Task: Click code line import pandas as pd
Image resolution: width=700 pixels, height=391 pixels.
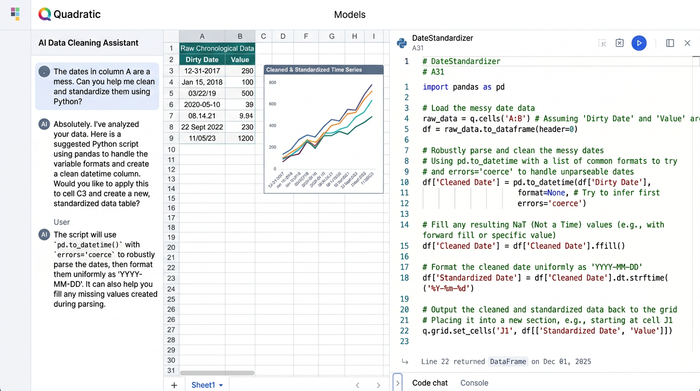Action: (463, 87)
